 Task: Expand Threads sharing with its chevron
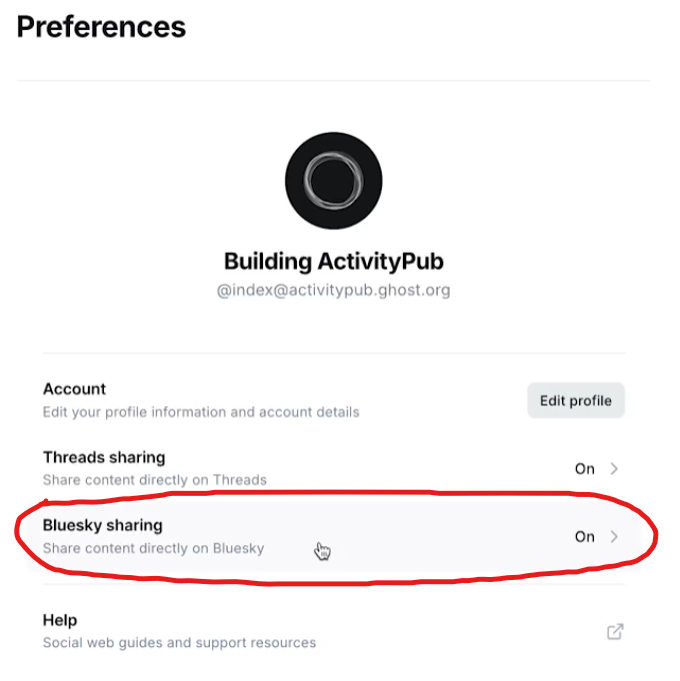(x=615, y=468)
